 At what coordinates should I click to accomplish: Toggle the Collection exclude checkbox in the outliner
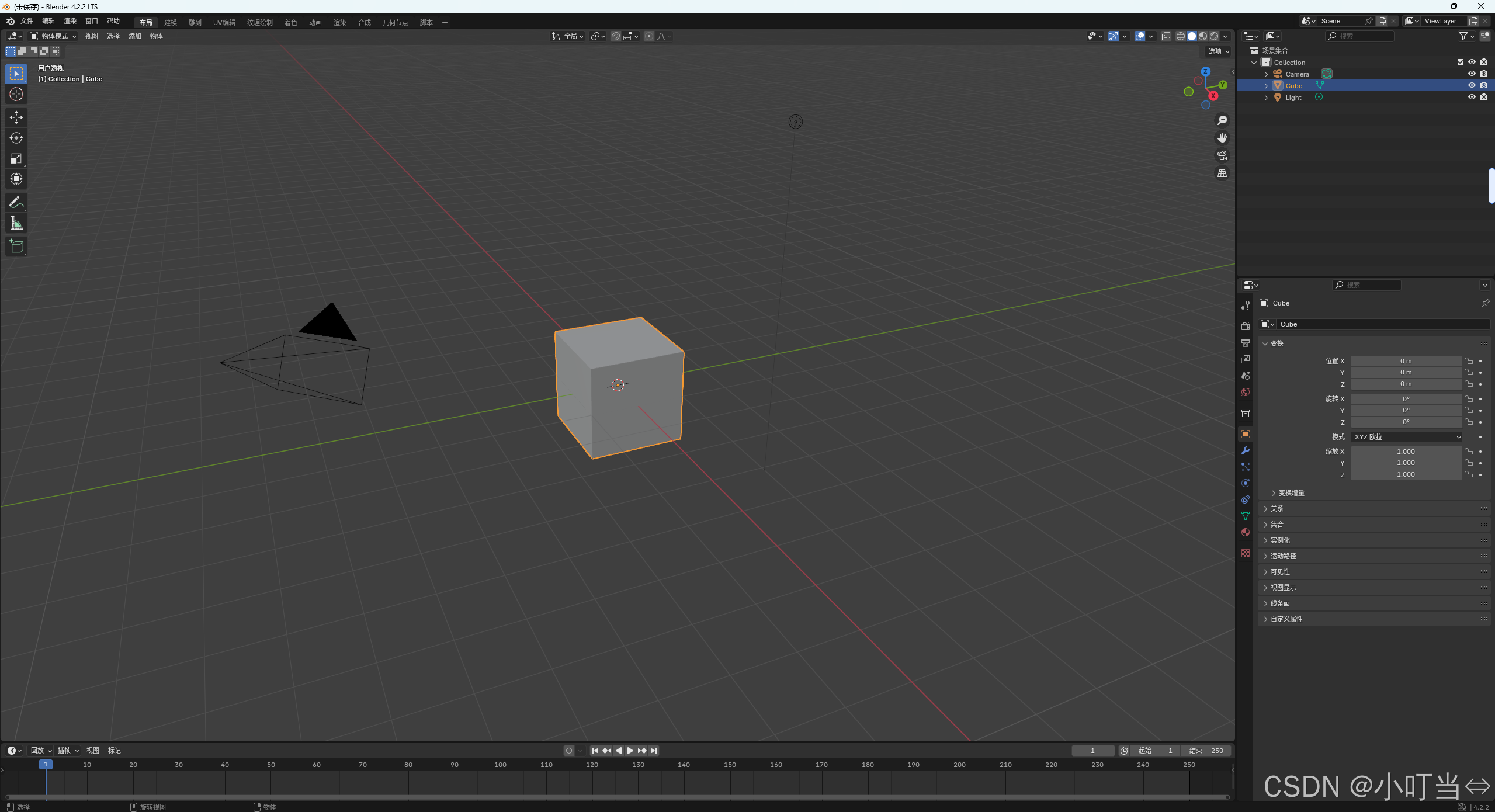coord(1460,62)
